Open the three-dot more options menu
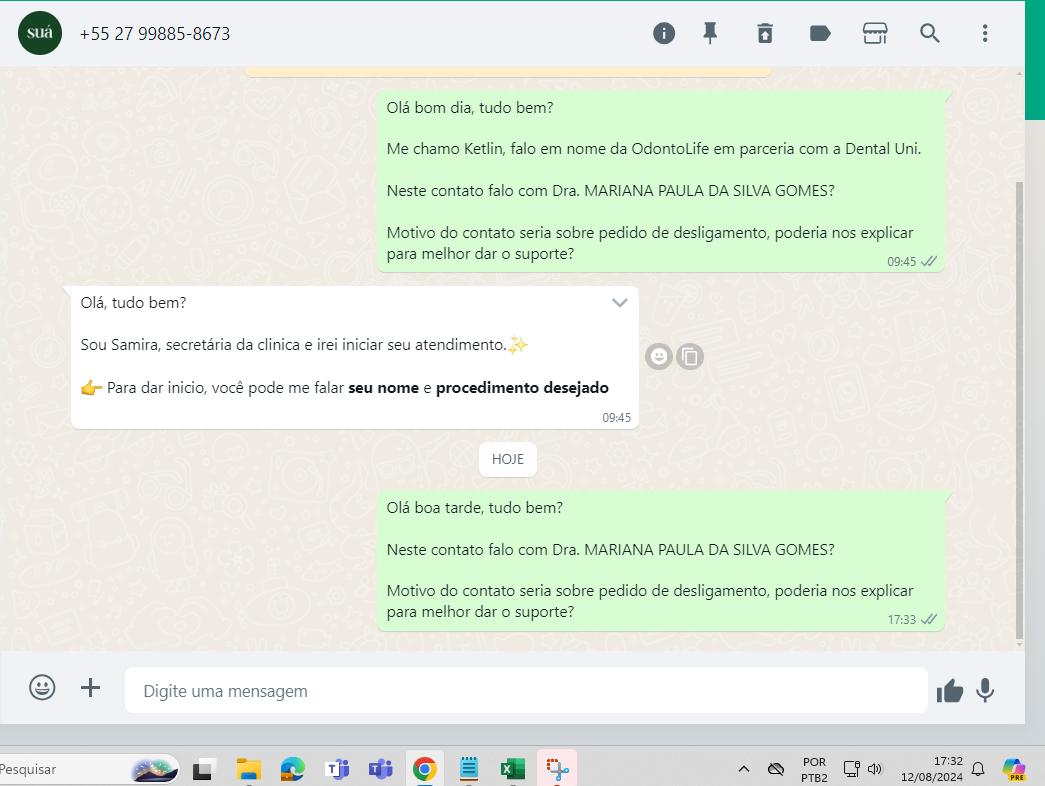The width and height of the screenshot is (1045, 786). tap(985, 34)
